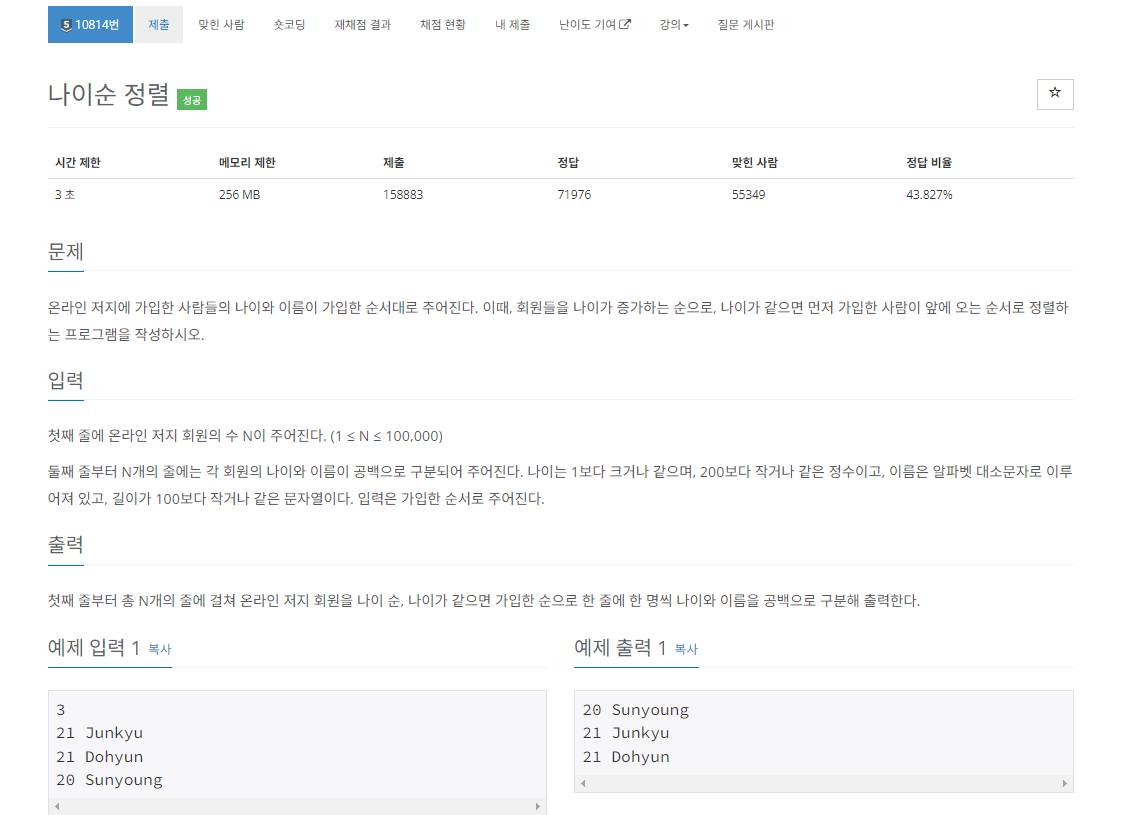Copy example output 1 with 복사
The image size is (1128, 815).
pos(686,649)
